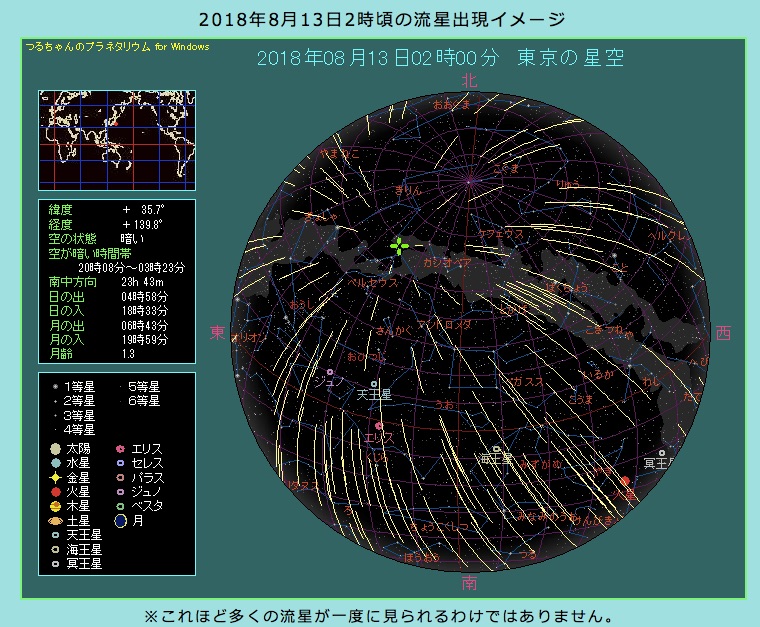
Task: Click the Neptune marker on the sky chart
Action: [496, 449]
